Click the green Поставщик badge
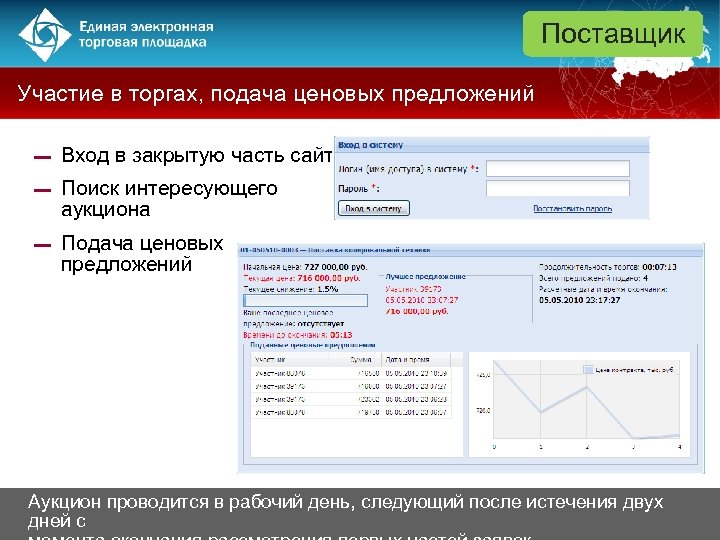 613,34
